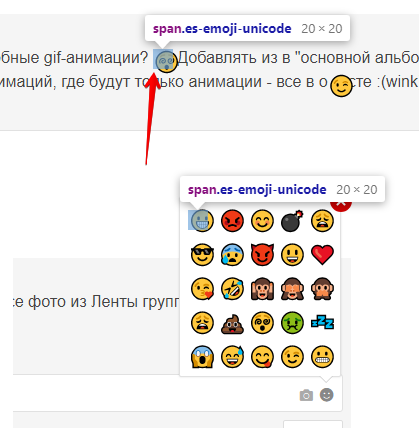Insert the zzz sleeping emoji
The height and width of the screenshot is (428, 419).
click(322, 323)
